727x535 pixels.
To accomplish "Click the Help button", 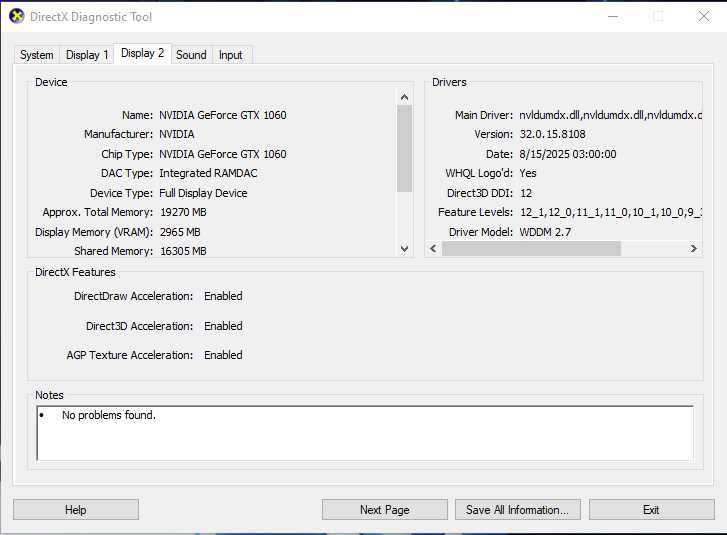I will 76,510.
